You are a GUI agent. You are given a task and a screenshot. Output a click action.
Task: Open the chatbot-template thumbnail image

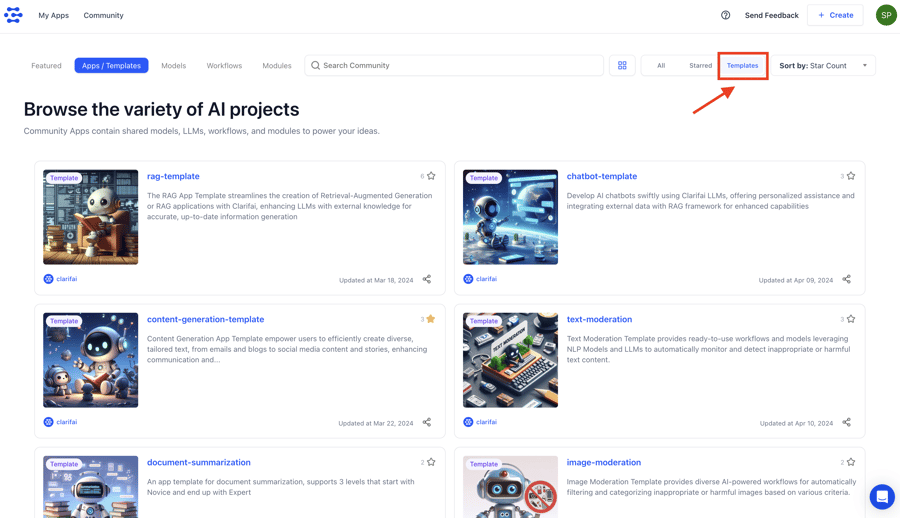tap(510, 217)
